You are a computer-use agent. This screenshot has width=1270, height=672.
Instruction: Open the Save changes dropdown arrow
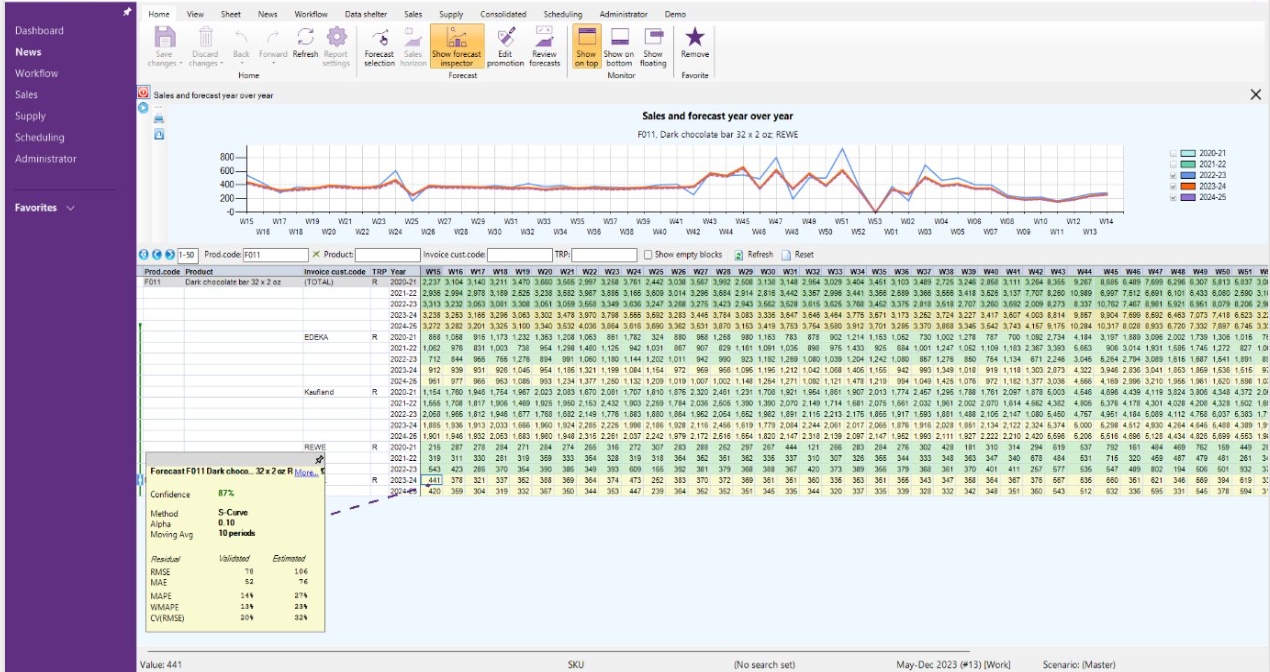(181, 63)
